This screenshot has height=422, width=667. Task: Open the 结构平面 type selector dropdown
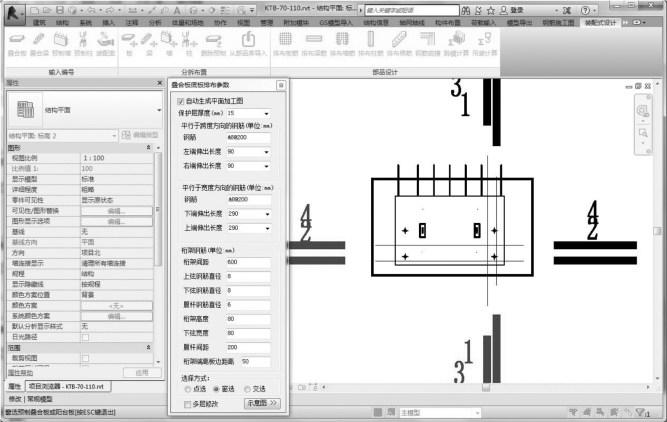point(159,110)
